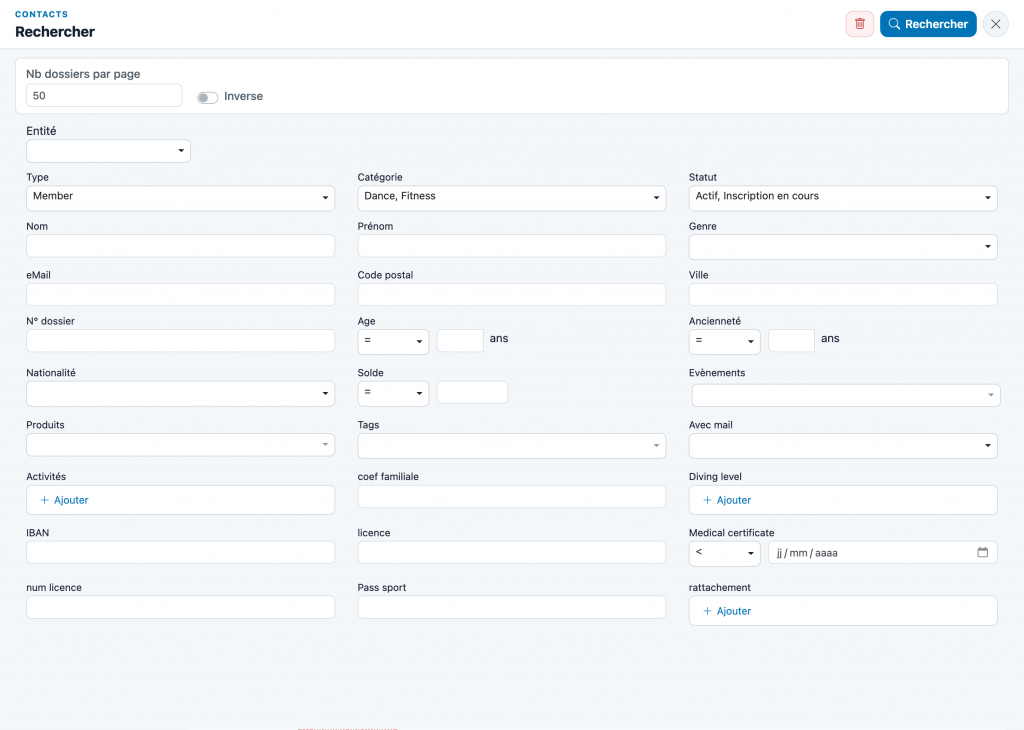
Task: Open the Evènements multi-select dropdown
Action: click(846, 395)
